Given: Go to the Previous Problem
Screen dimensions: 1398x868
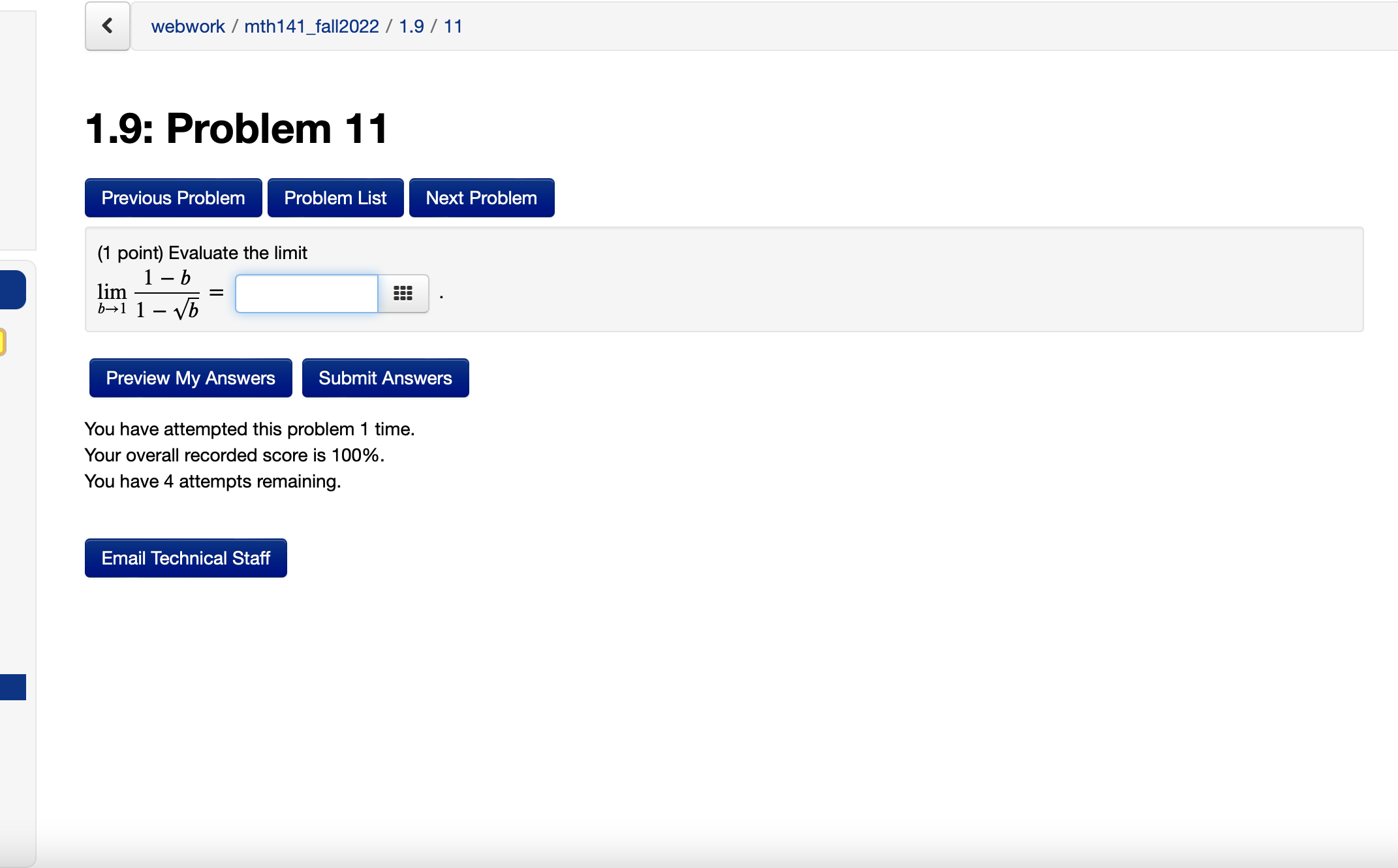Looking at the screenshot, I should coord(173,198).
